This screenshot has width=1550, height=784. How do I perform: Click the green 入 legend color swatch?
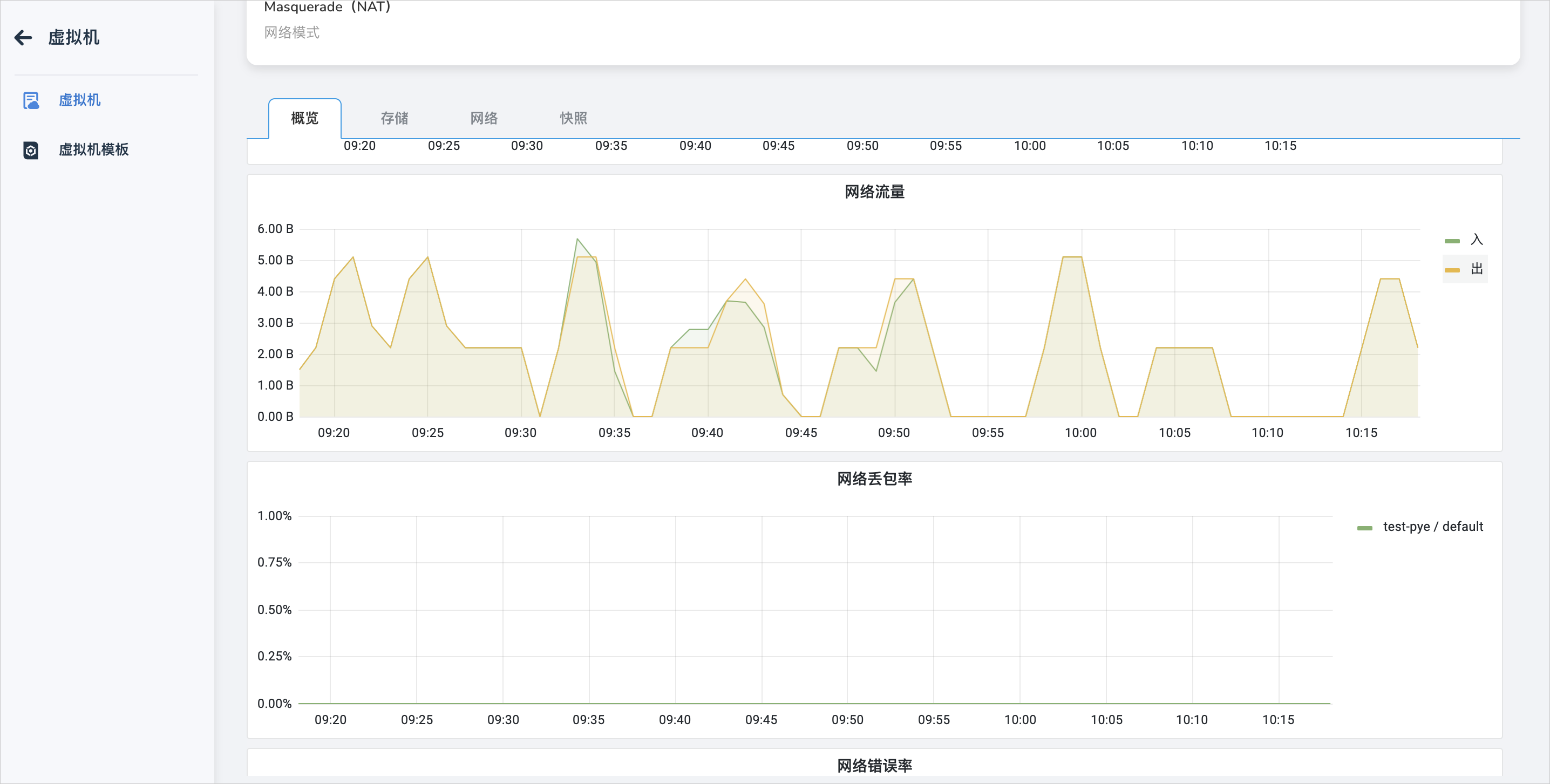point(1452,241)
